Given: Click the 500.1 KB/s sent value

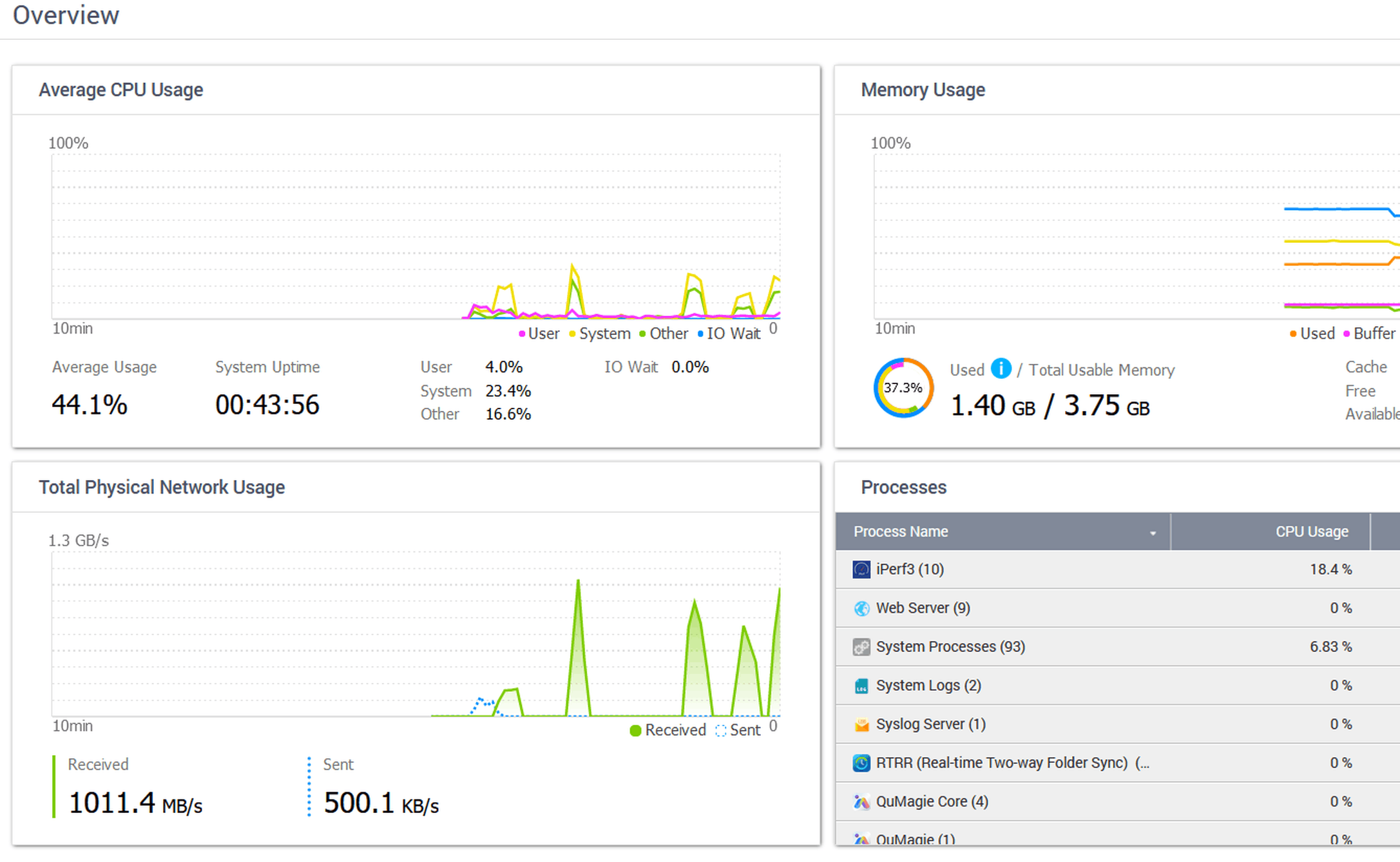Looking at the screenshot, I should click(x=381, y=803).
